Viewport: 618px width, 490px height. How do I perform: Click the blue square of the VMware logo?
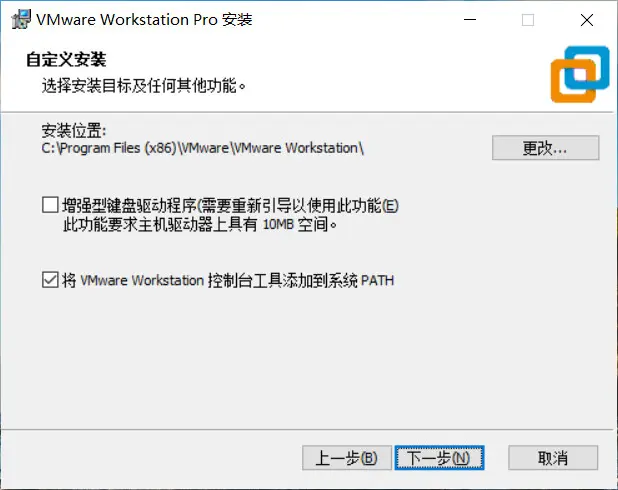click(587, 68)
